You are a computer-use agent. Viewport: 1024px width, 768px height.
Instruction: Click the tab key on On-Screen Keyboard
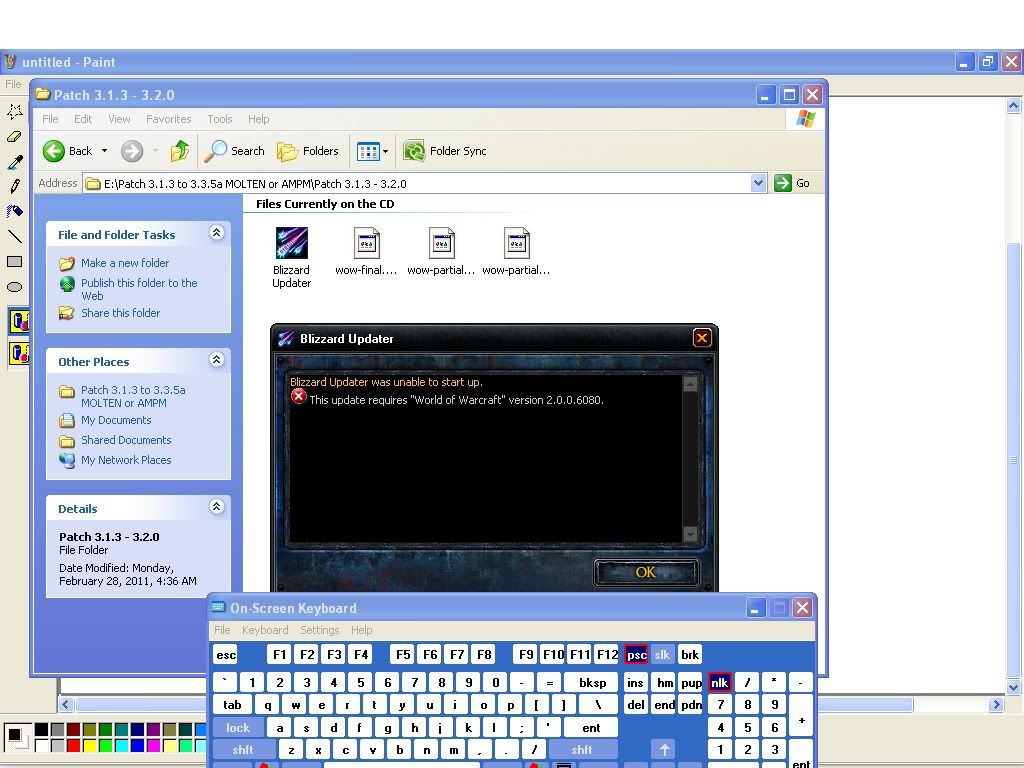(232, 705)
